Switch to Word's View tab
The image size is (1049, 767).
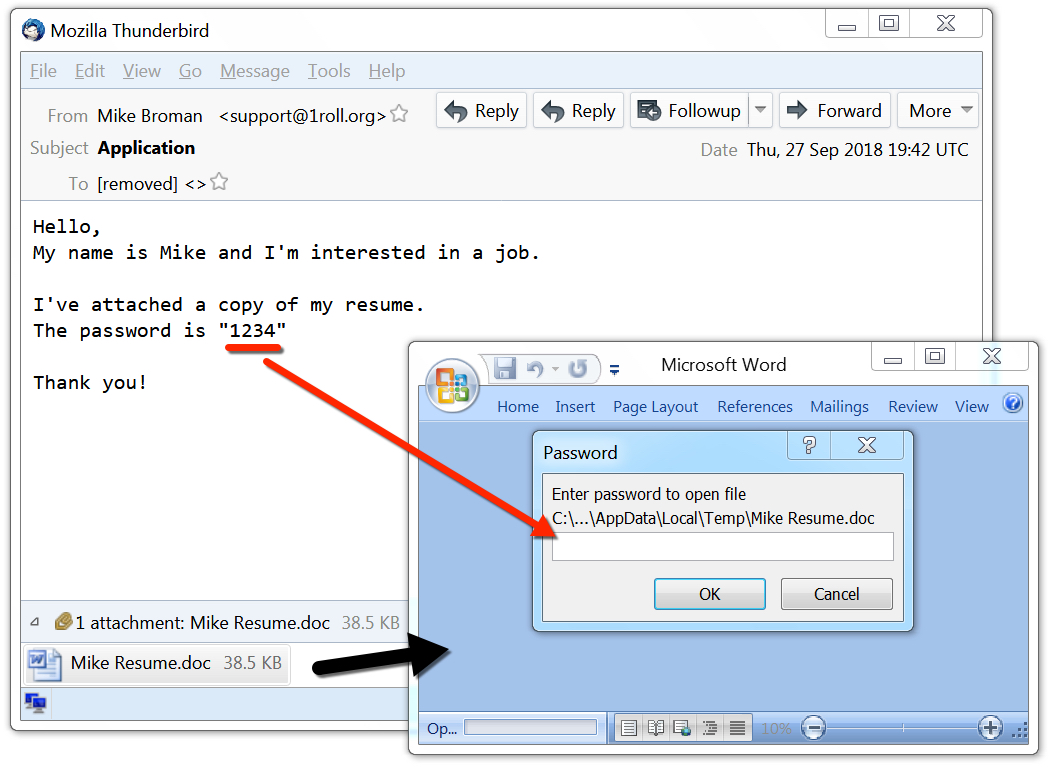click(971, 407)
